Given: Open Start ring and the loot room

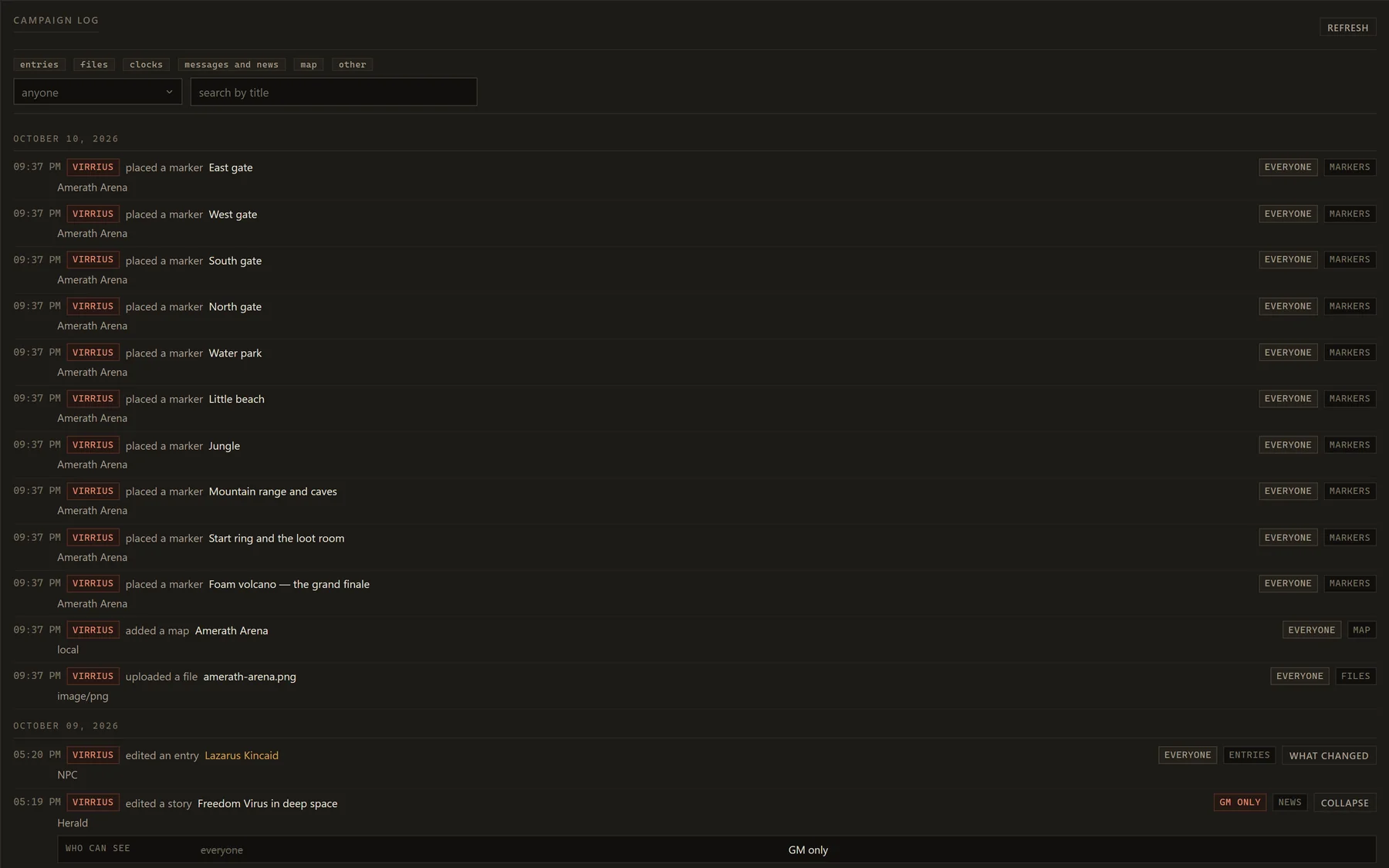Looking at the screenshot, I should pos(277,539).
